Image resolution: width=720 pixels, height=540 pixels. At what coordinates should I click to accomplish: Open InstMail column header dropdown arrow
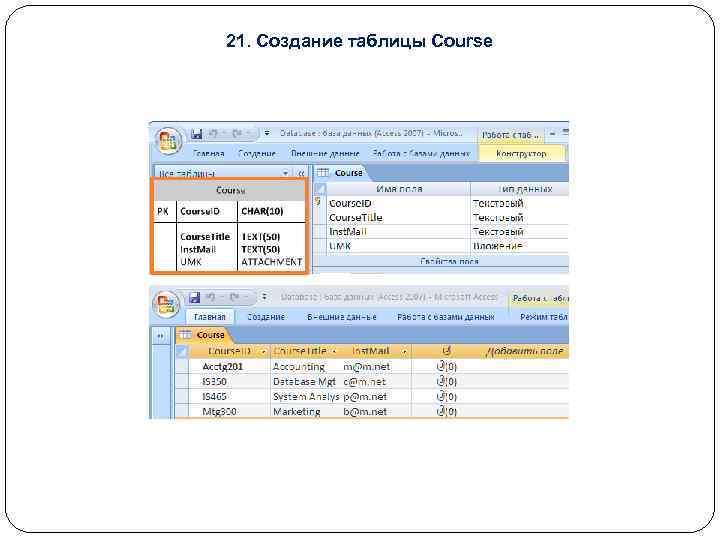(x=405, y=352)
